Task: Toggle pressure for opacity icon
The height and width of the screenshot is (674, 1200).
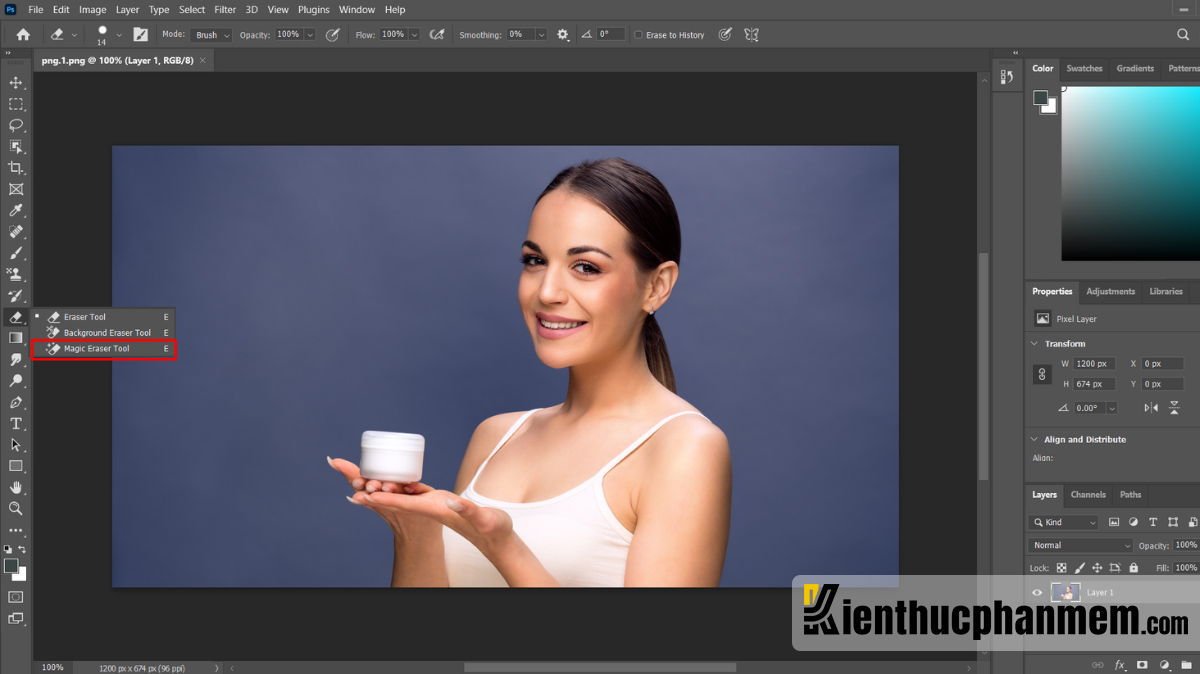Action: [333, 34]
